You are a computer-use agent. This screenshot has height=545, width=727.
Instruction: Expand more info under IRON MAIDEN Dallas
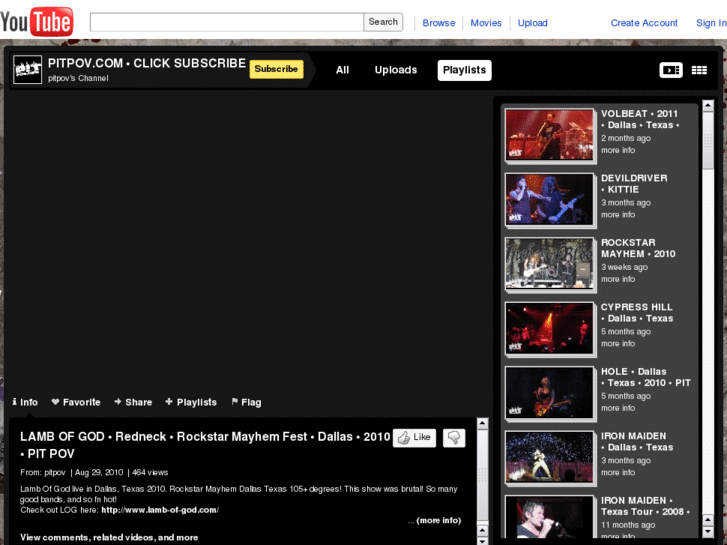point(618,473)
